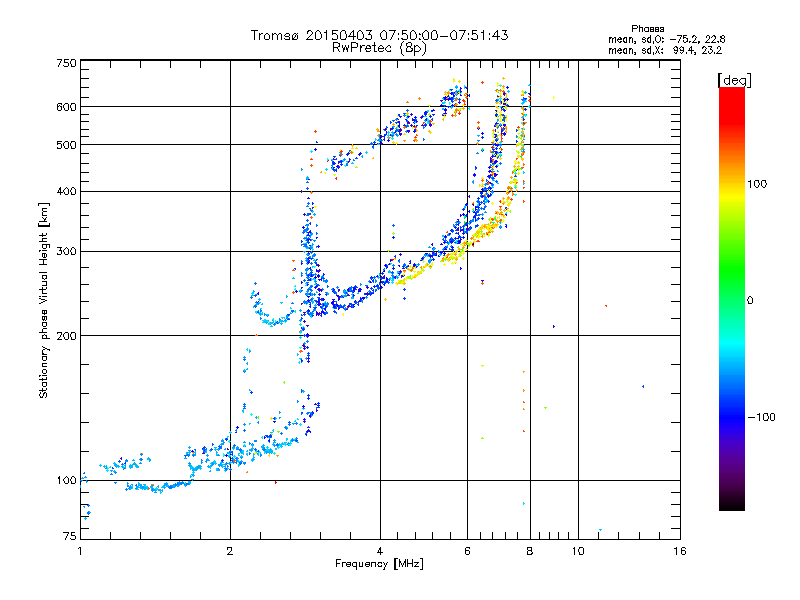Click the x-axis tick label "1"
This screenshot has height=600, width=800.
point(80,551)
